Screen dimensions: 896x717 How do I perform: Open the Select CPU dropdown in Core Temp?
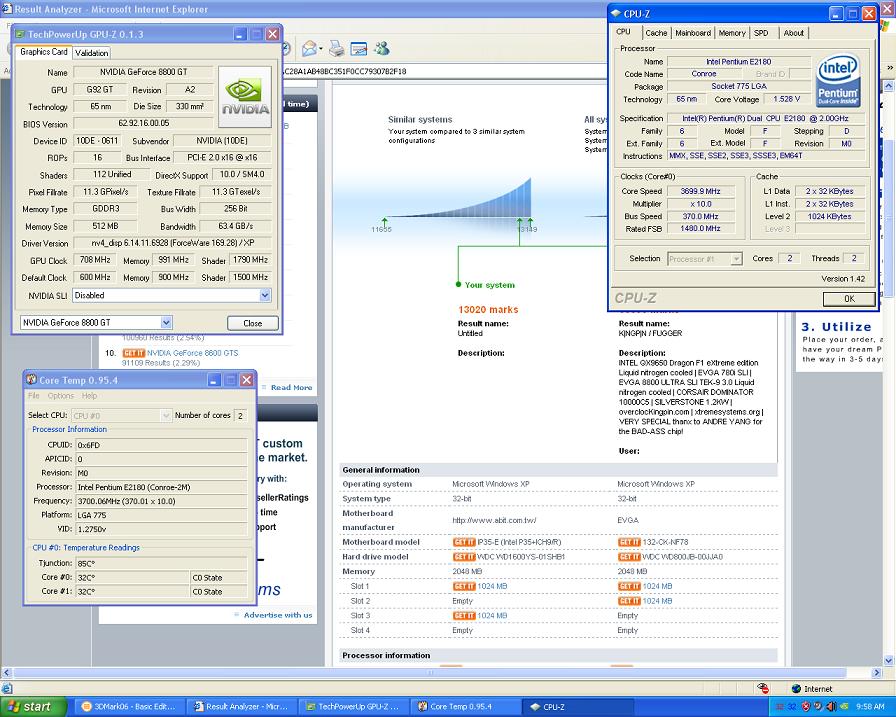coord(166,416)
